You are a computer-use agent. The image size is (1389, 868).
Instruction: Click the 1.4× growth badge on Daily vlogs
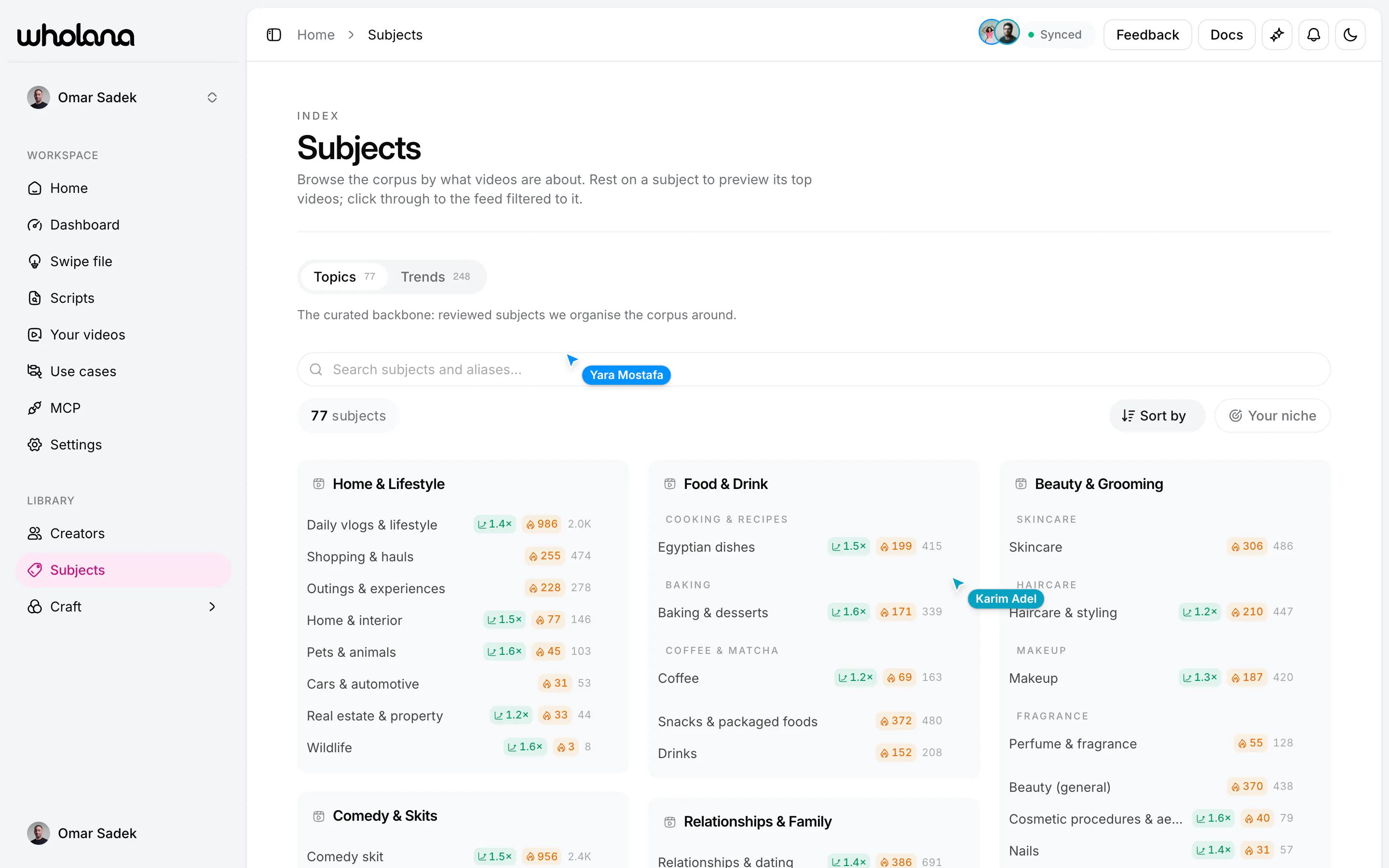[494, 524]
